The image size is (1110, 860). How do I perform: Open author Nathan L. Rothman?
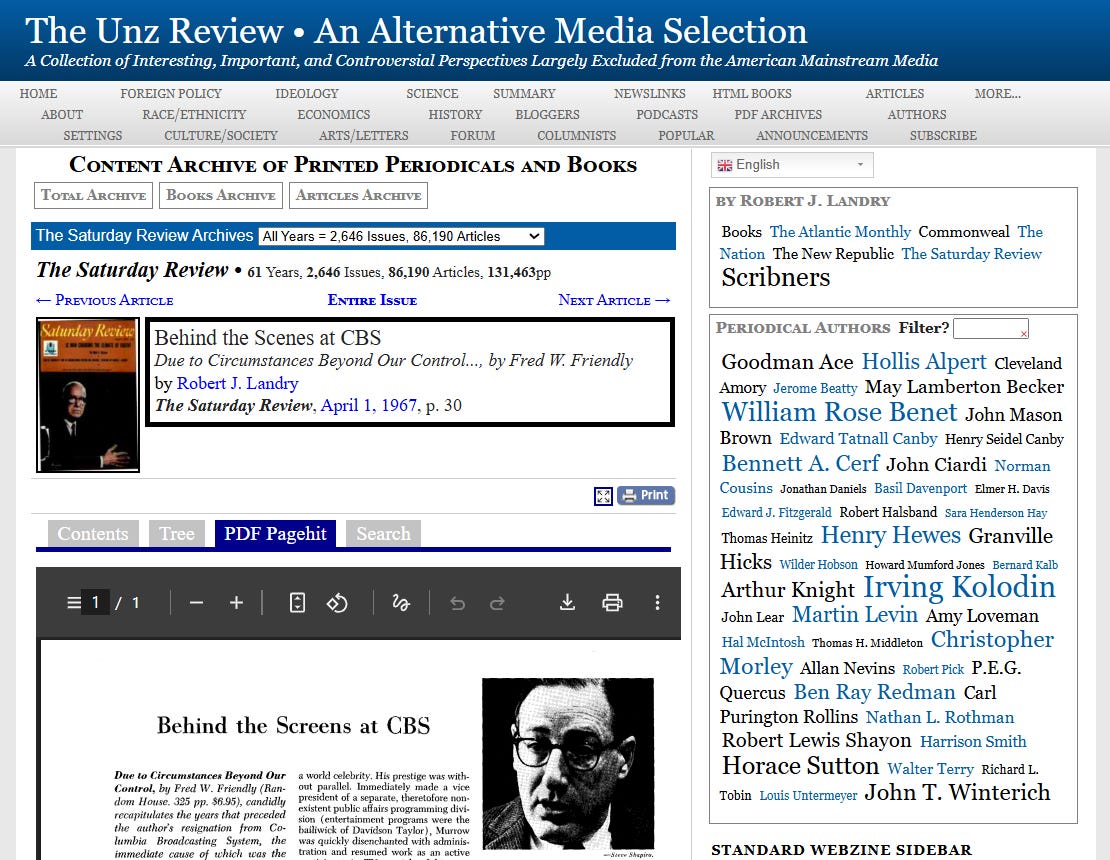click(940, 717)
